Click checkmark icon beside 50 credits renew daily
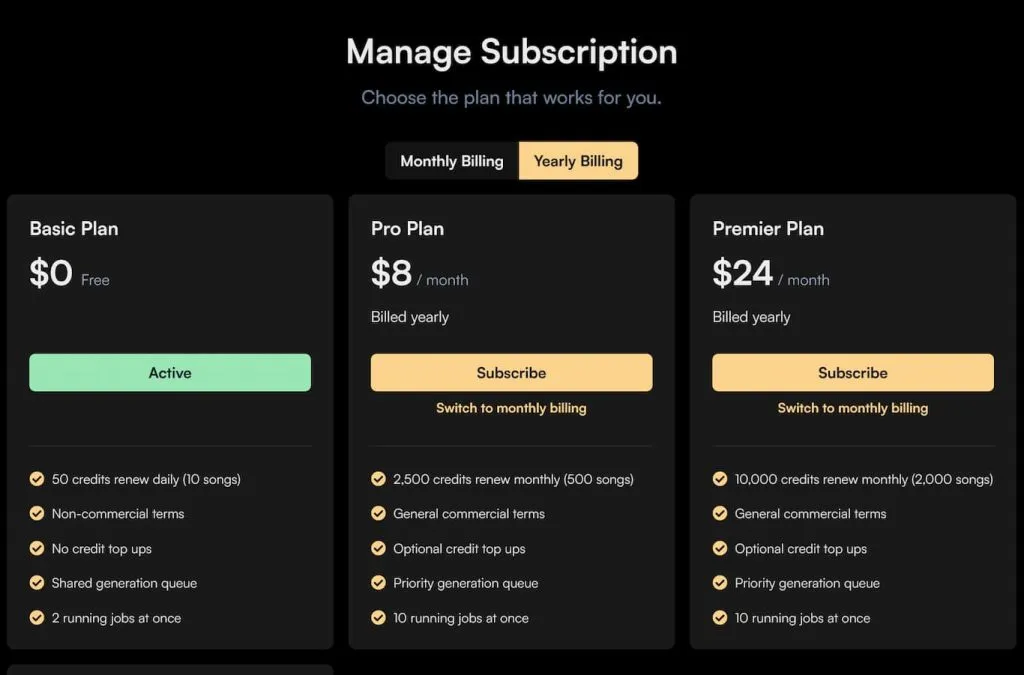 click(x=37, y=479)
